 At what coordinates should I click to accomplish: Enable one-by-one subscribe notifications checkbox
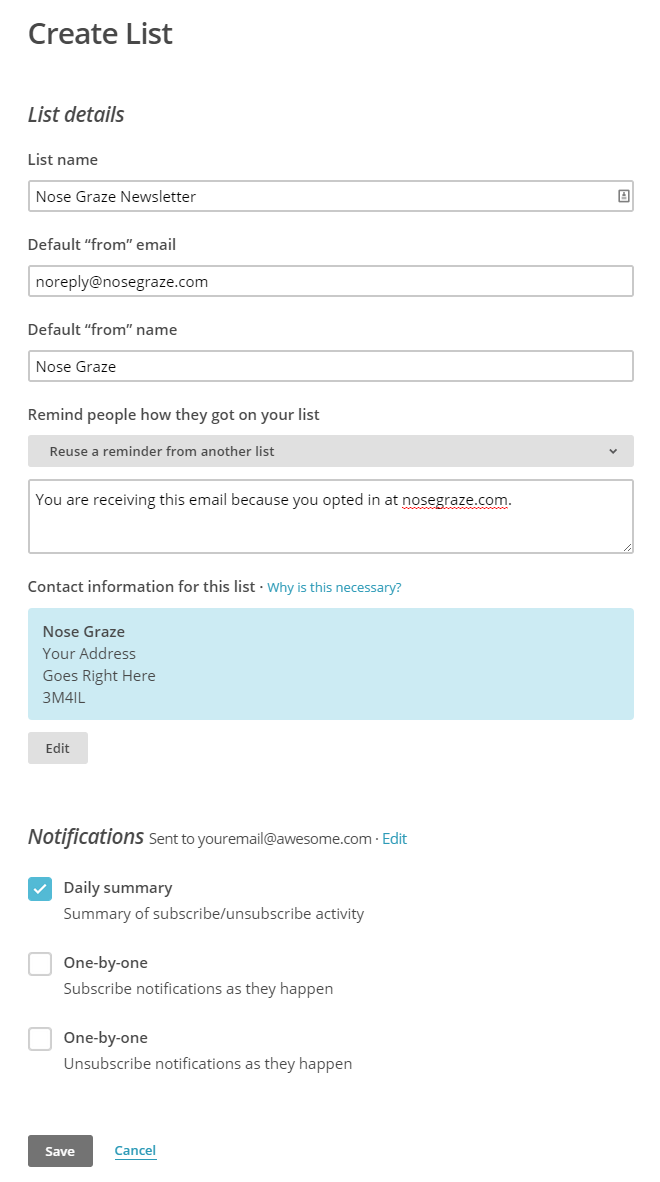[40, 964]
